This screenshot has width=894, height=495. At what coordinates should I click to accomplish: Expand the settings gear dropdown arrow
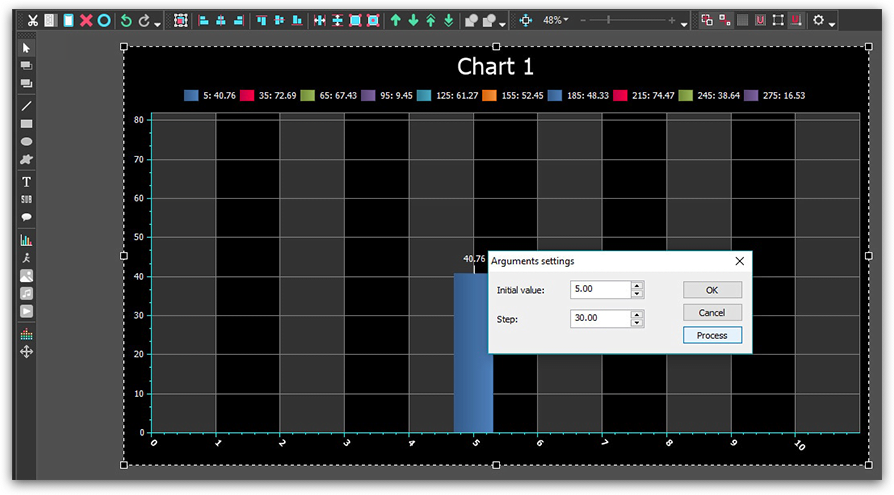point(832,24)
